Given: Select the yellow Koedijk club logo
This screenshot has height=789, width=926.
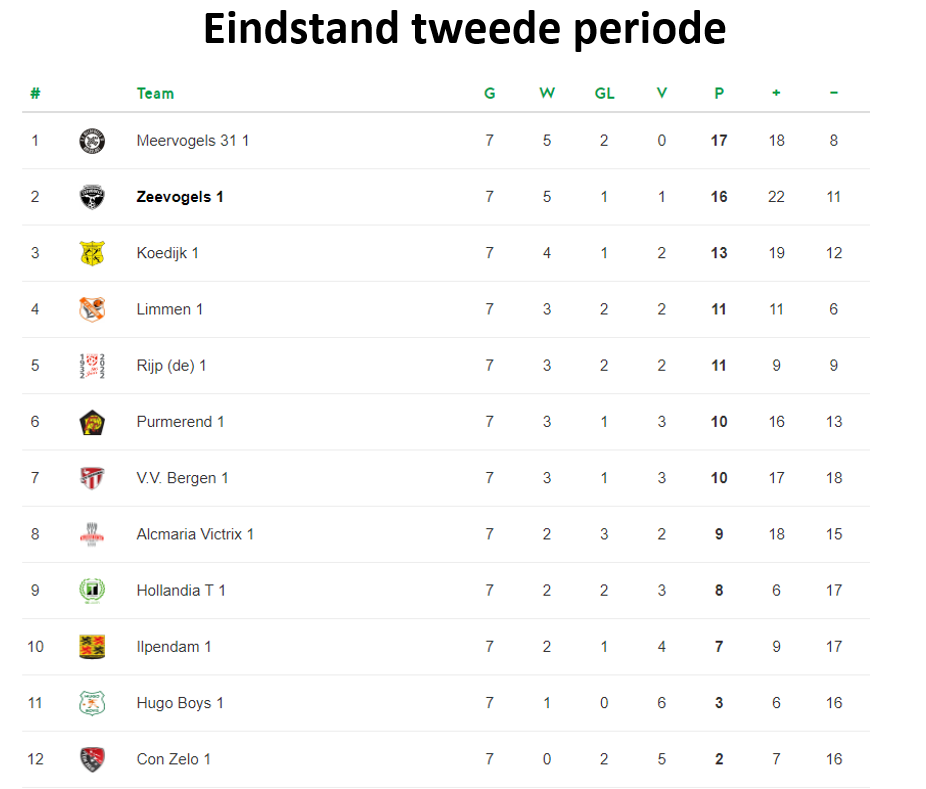Looking at the screenshot, I should point(92,253).
